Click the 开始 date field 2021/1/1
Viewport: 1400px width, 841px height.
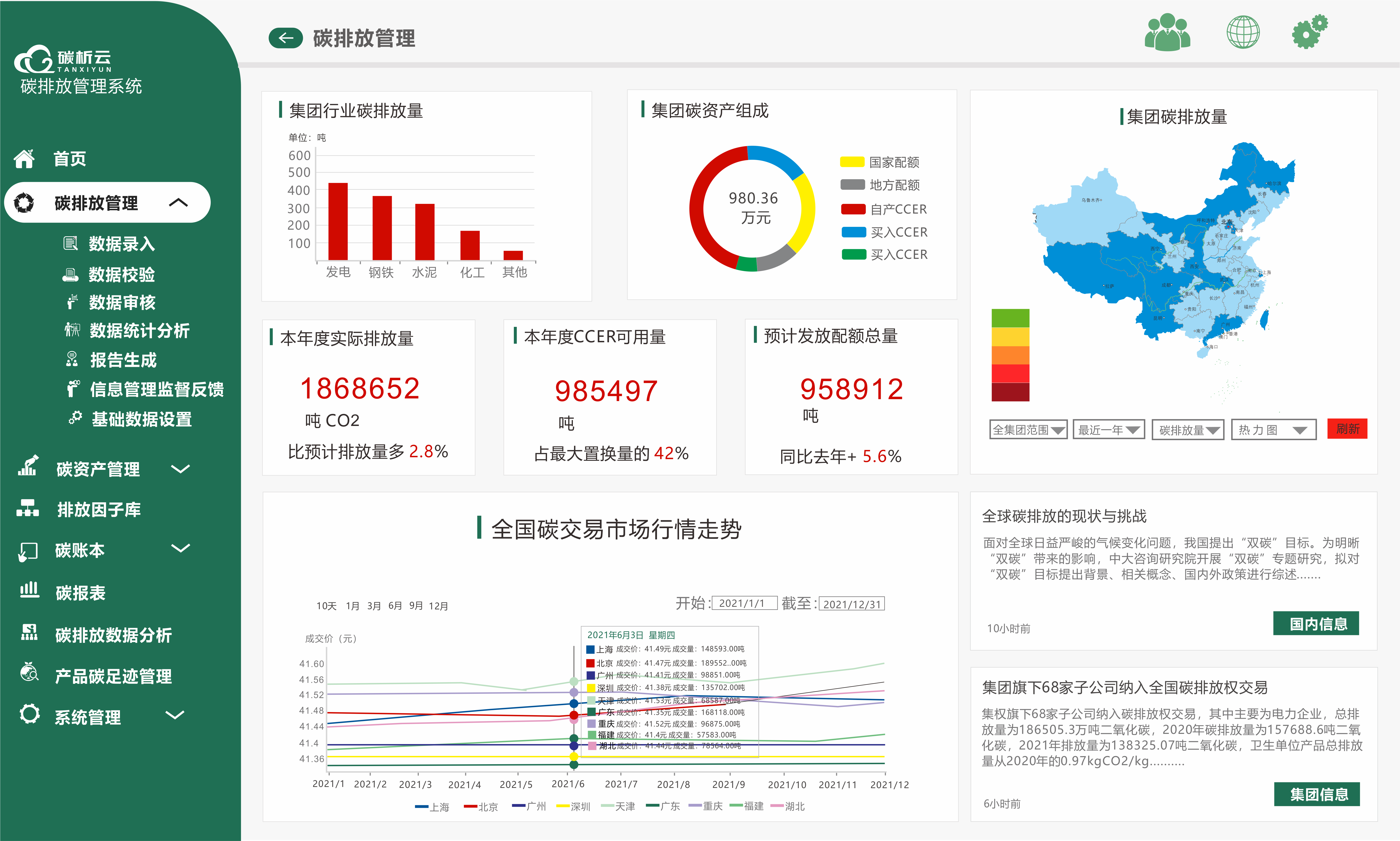pos(744,603)
